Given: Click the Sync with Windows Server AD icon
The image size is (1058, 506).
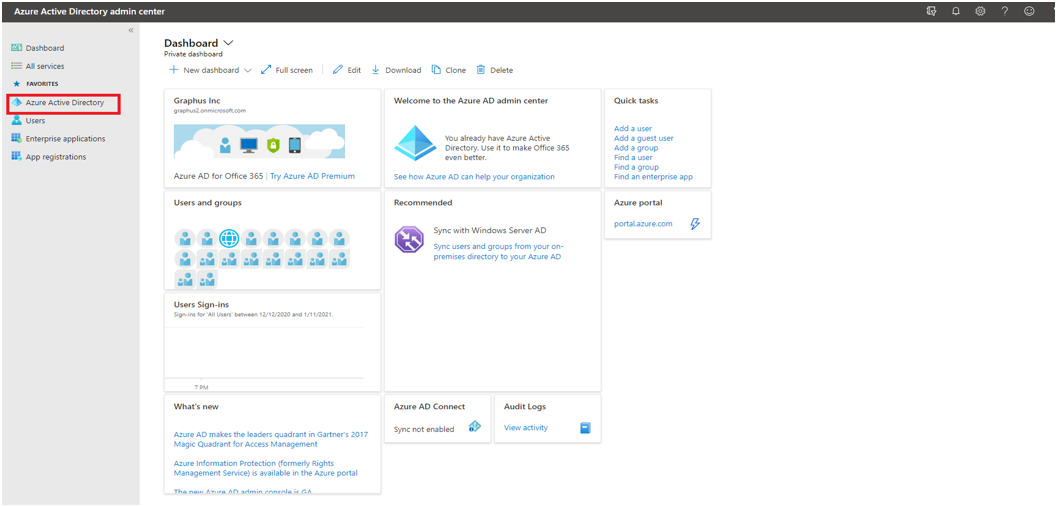Looking at the screenshot, I should 409,240.
